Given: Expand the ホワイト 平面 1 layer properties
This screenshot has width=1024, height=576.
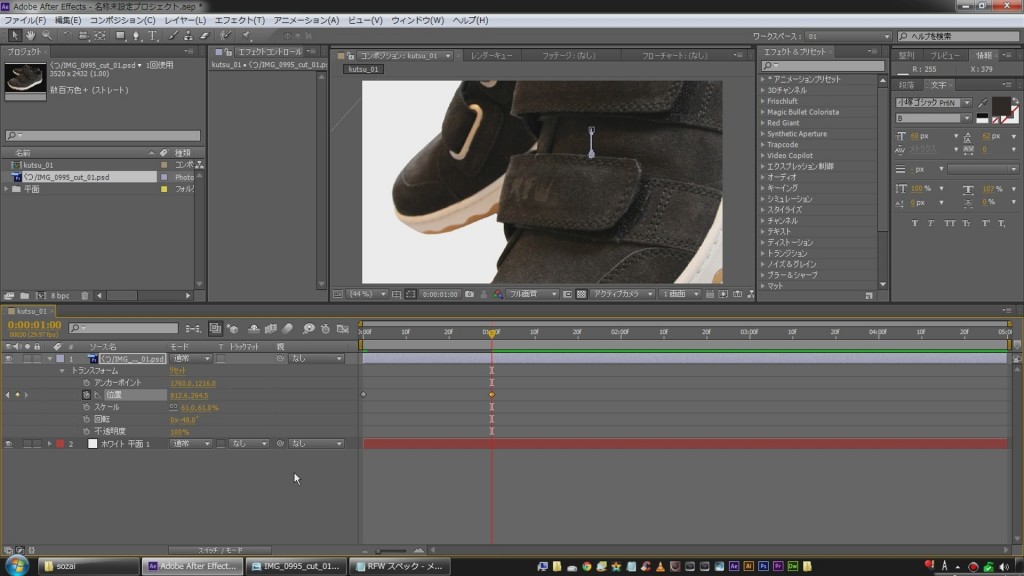Looking at the screenshot, I should (49, 444).
